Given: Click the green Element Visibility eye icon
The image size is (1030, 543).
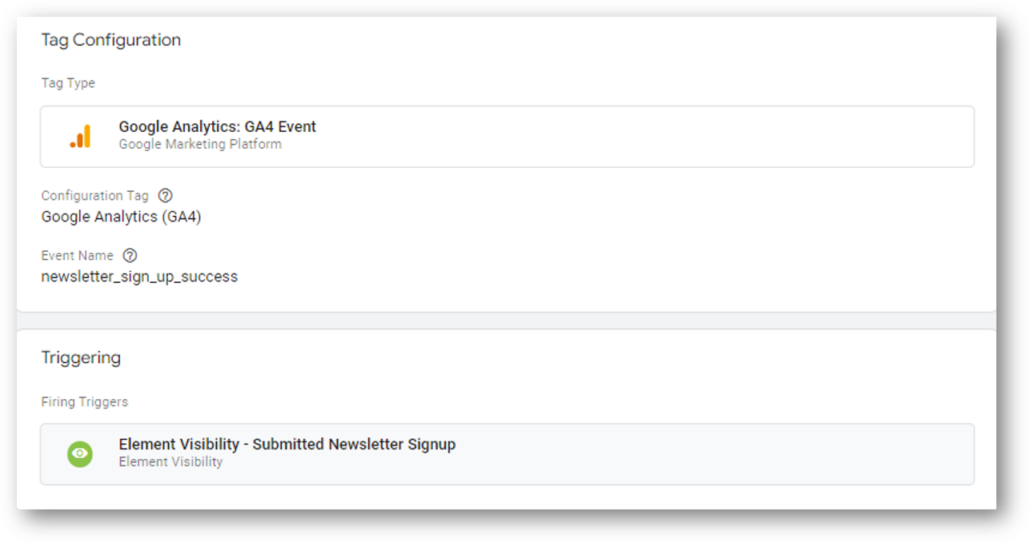Looking at the screenshot, I should [x=80, y=454].
